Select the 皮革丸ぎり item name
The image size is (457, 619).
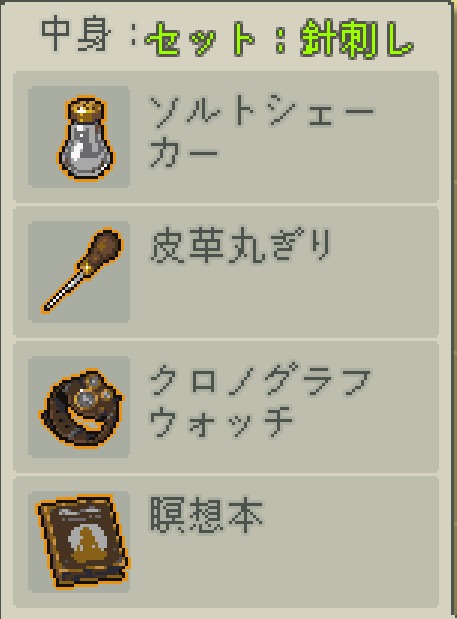pyautogui.click(x=240, y=246)
